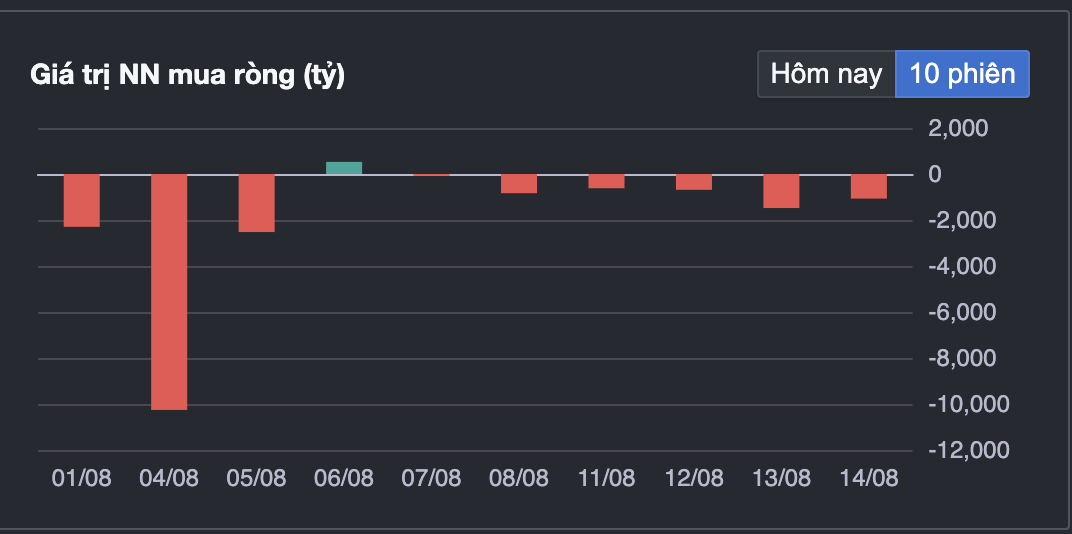Select the 05/08 red bar
This screenshot has width=1072, height=534.
tap(256, 203)
